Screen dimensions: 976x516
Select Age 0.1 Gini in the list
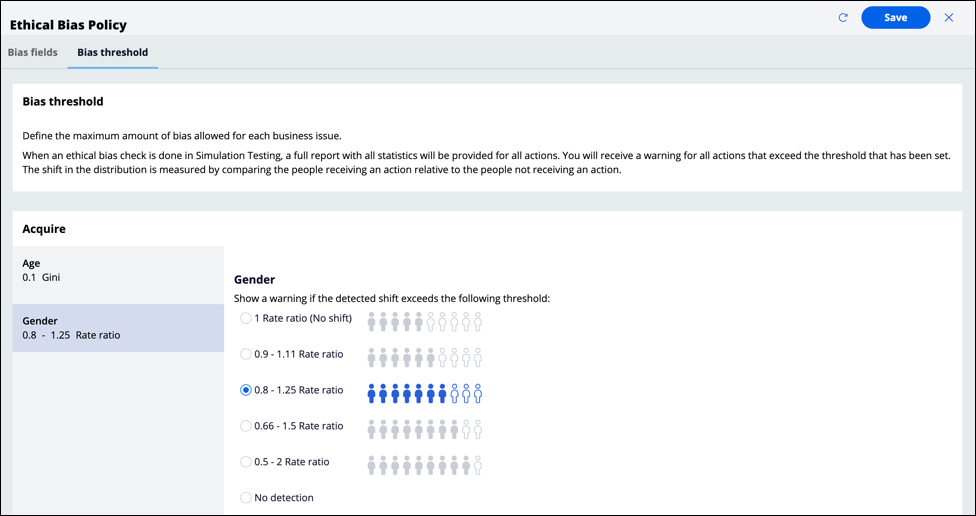118,270
